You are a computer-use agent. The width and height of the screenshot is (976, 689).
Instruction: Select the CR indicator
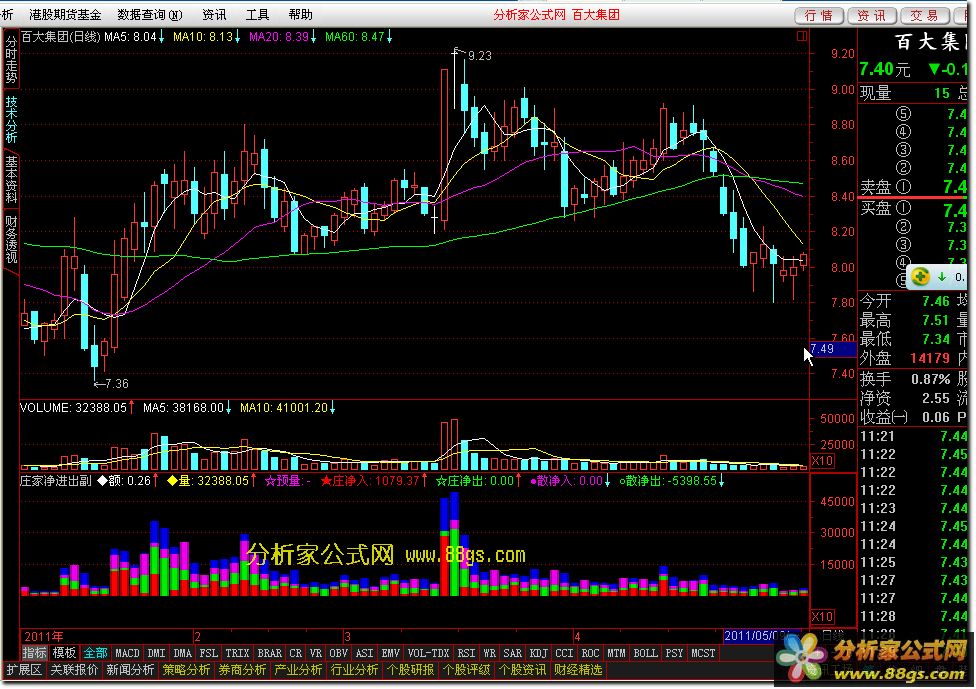[296, 653]
